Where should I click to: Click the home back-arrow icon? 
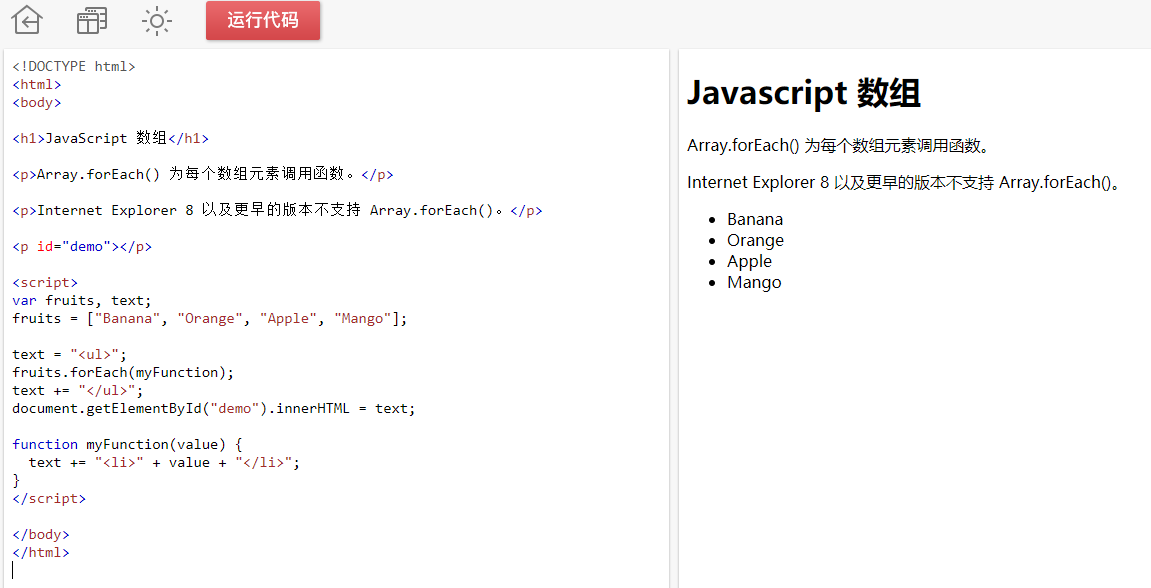tap(27, 20)
